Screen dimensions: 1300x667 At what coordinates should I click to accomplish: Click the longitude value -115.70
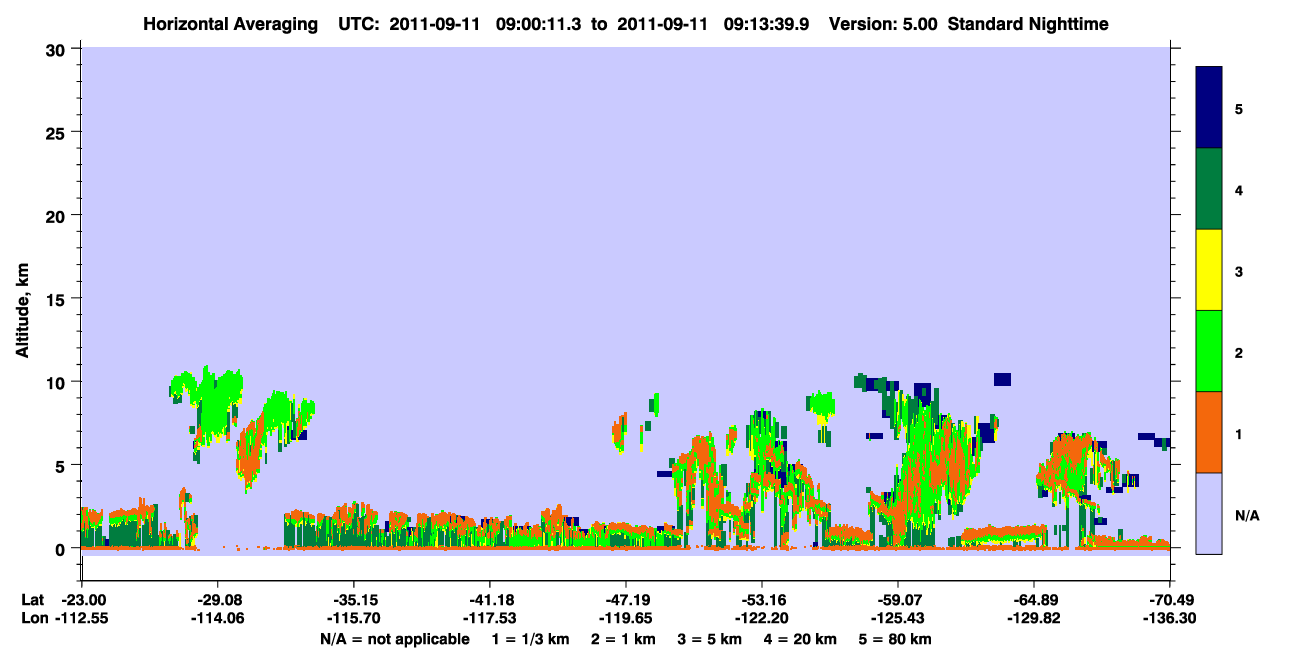point(353,619)
